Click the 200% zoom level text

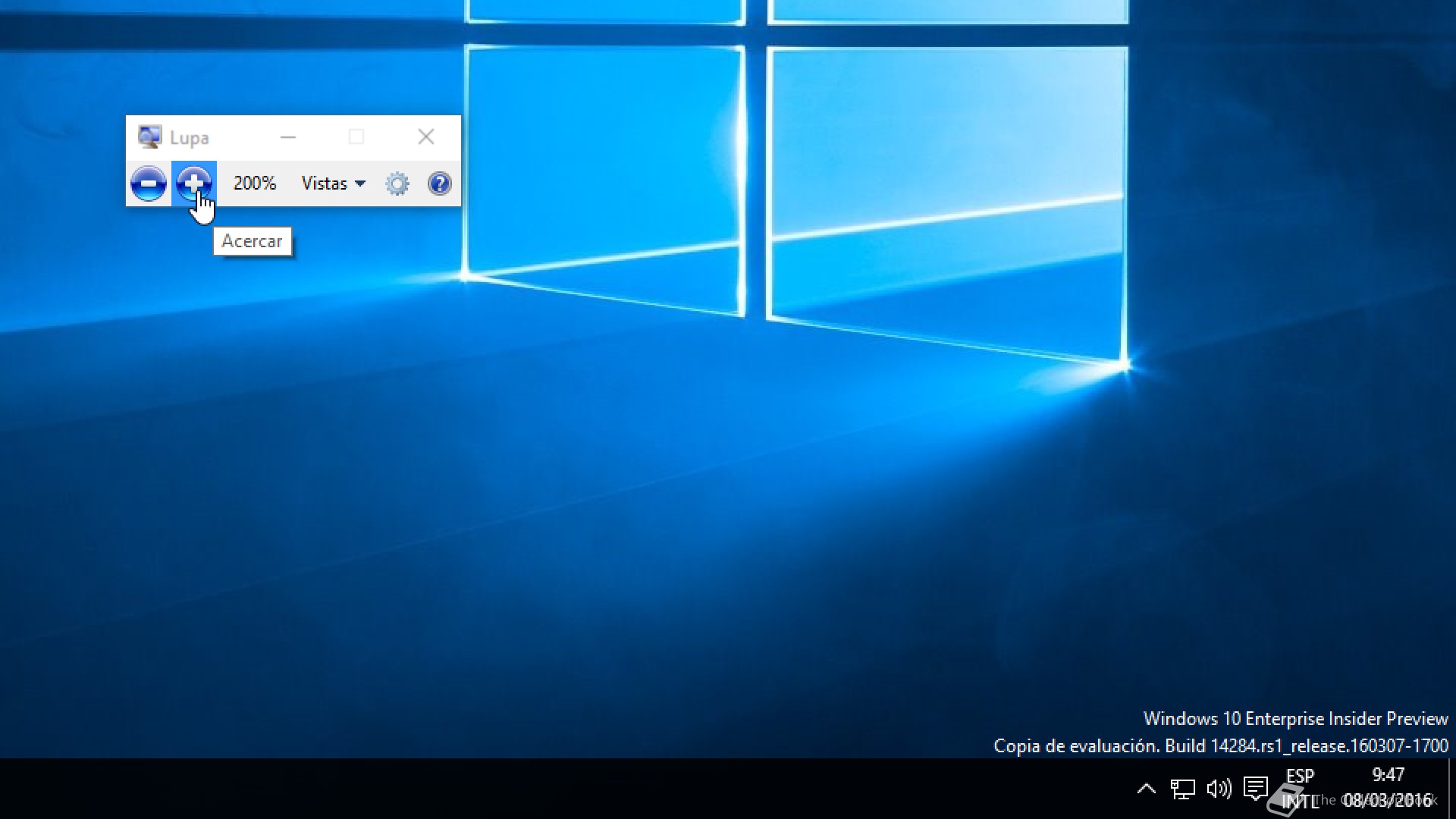254,184
